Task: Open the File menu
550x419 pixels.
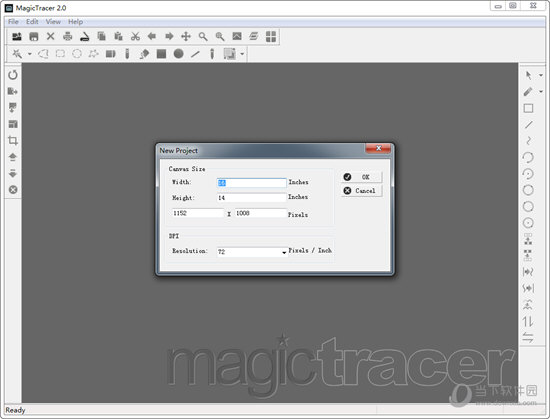Action: tap(13, 22)
